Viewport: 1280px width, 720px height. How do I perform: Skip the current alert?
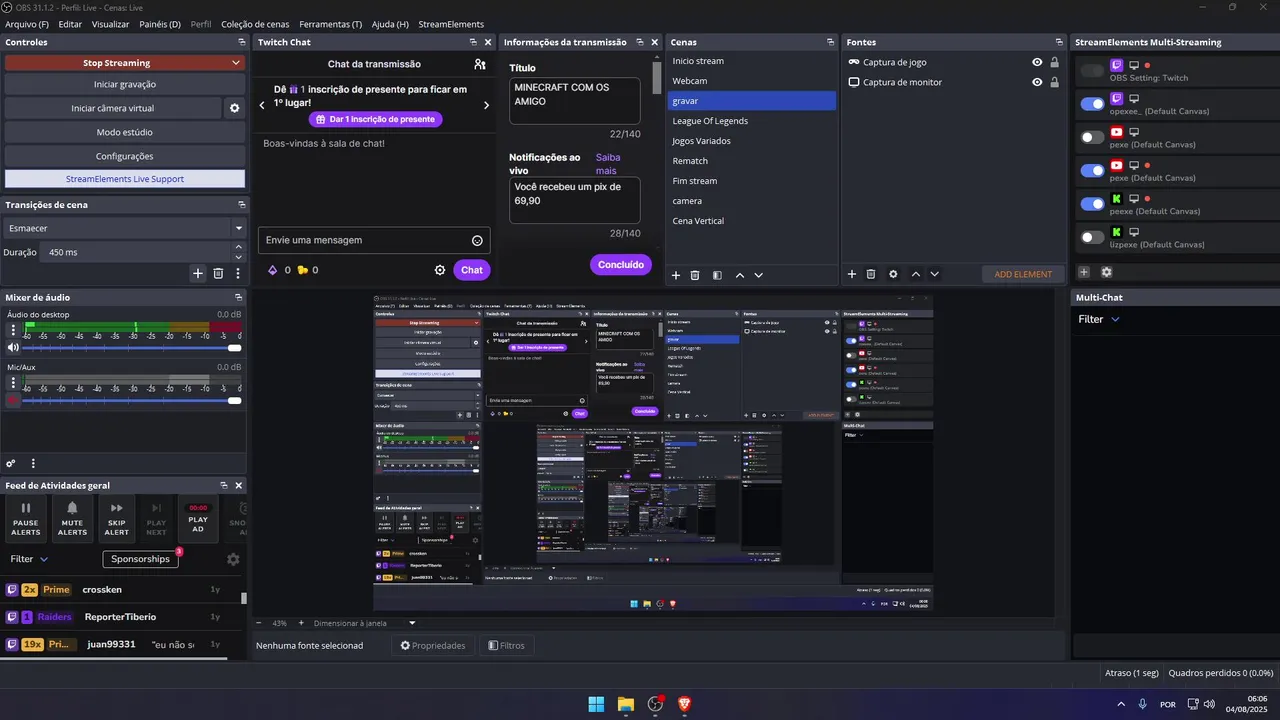pos(116,518)
